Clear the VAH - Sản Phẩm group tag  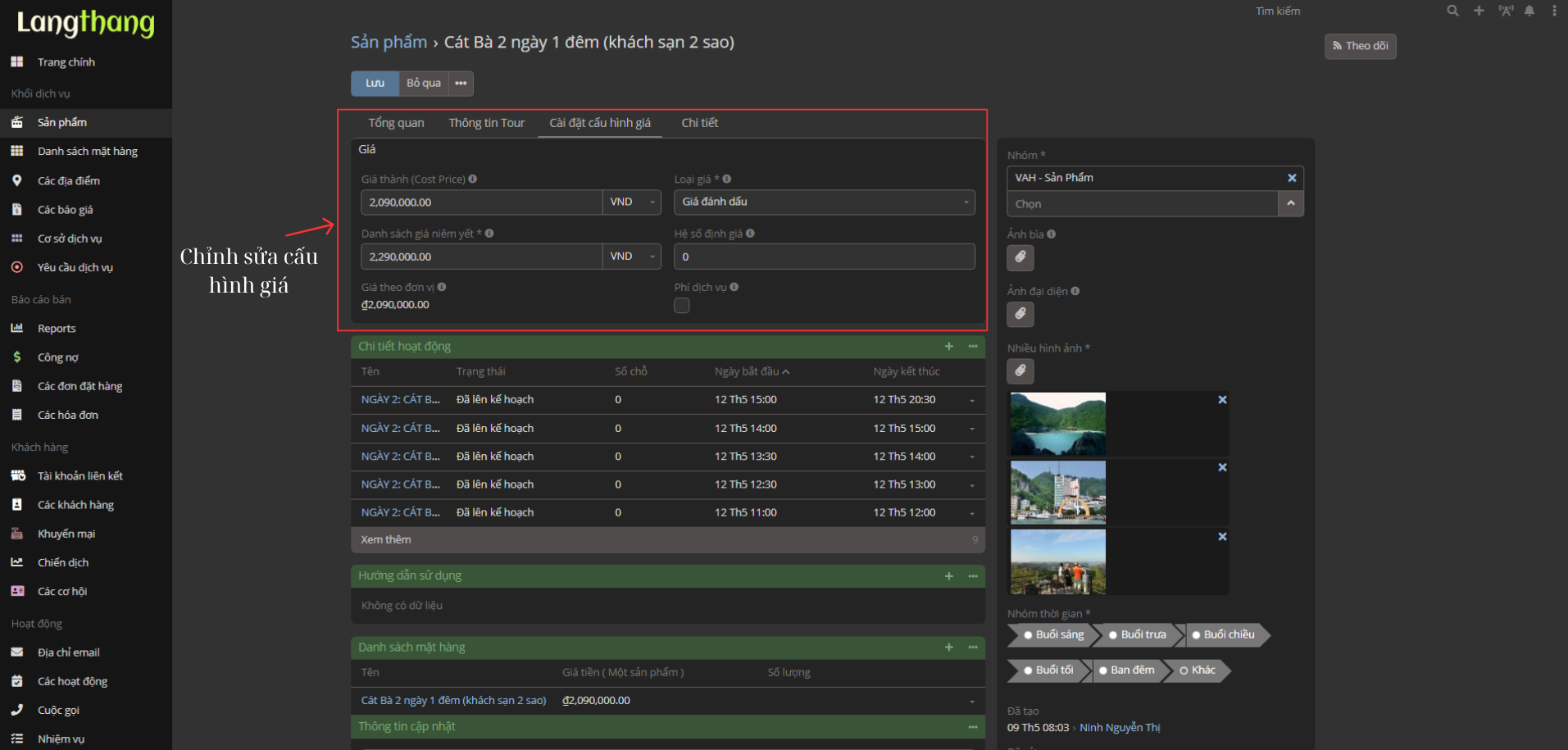[1292, 178]
